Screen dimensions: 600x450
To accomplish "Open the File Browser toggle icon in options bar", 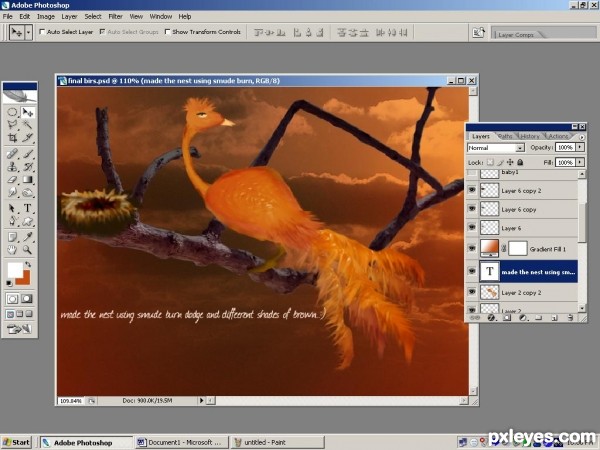I will point(478,33).
